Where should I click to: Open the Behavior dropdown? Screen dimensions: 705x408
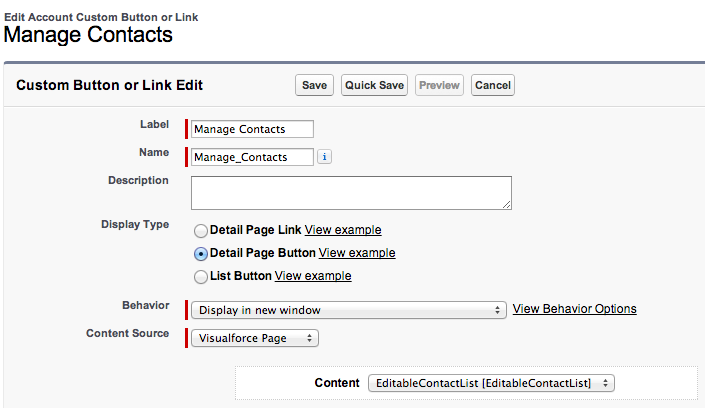click(x=349, y=310)
